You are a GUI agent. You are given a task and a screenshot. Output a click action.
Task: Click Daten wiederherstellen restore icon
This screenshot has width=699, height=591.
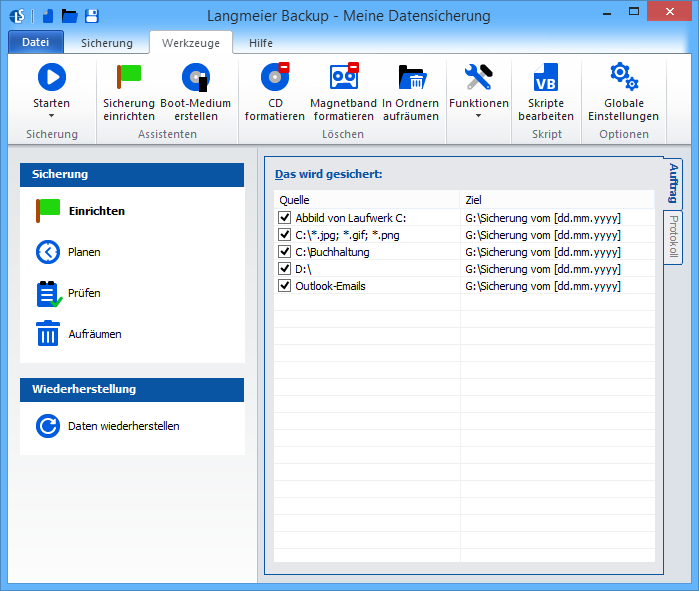pos(48,426)
